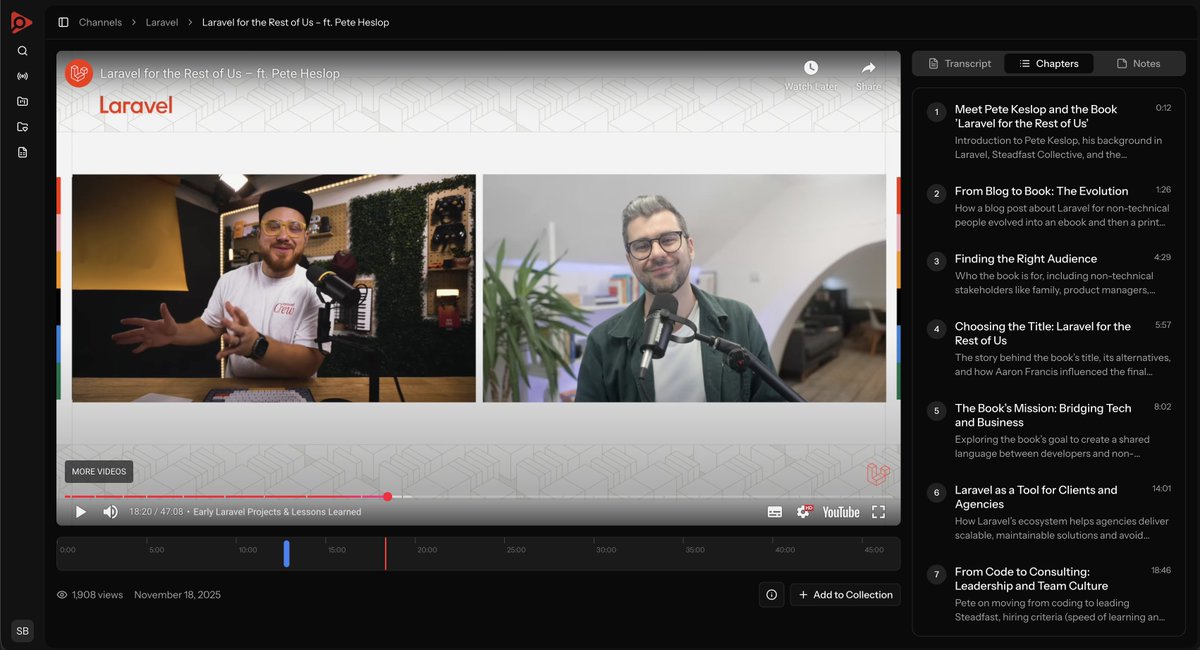
Task: Mute the video with the volume icon
Action: (110, 512)
